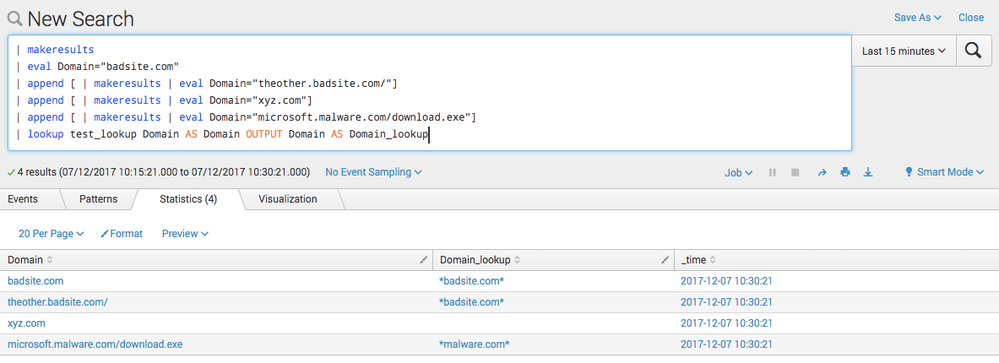Click timestamp in microsoft.malware.com row

coord(726,344)
